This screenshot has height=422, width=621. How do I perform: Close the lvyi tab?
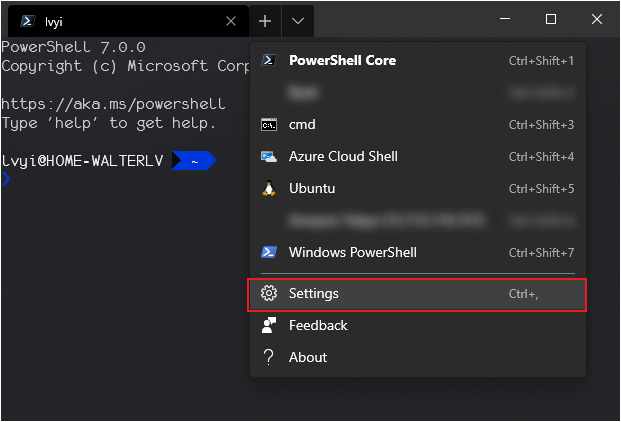pyautogui.click(x=232, y=20)
